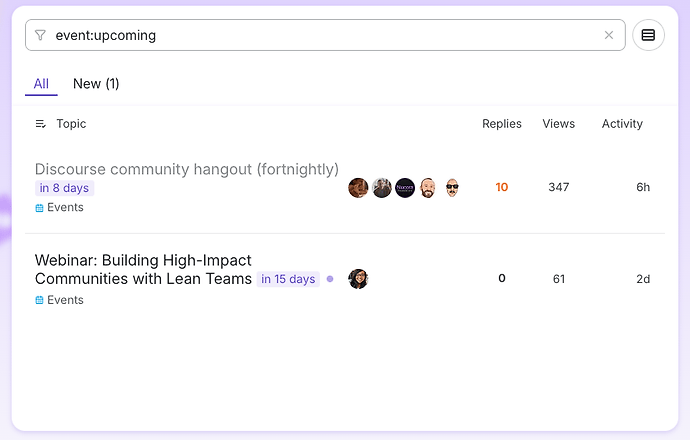Switch to the All tab
This screenshot has height=440, width=690.
click(x=41, y=84)
